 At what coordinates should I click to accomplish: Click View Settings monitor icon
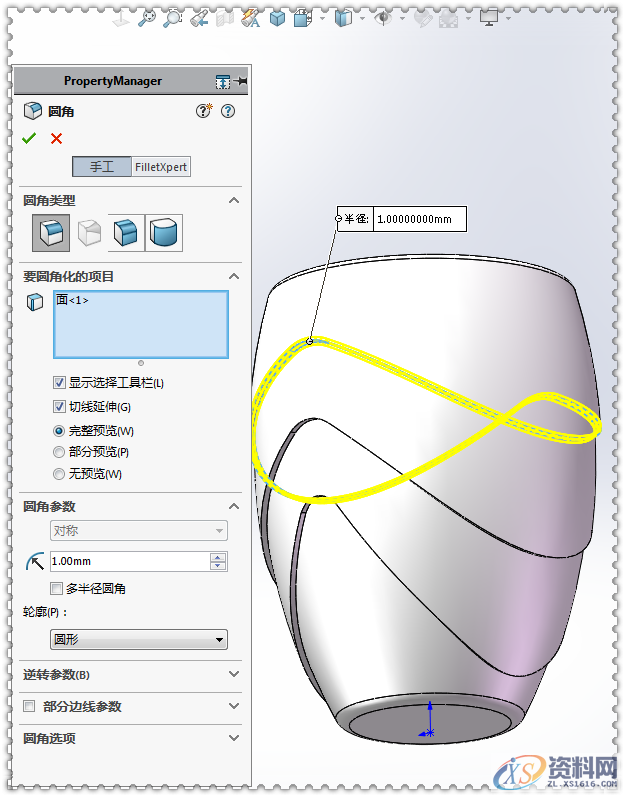tap(489, 19)
